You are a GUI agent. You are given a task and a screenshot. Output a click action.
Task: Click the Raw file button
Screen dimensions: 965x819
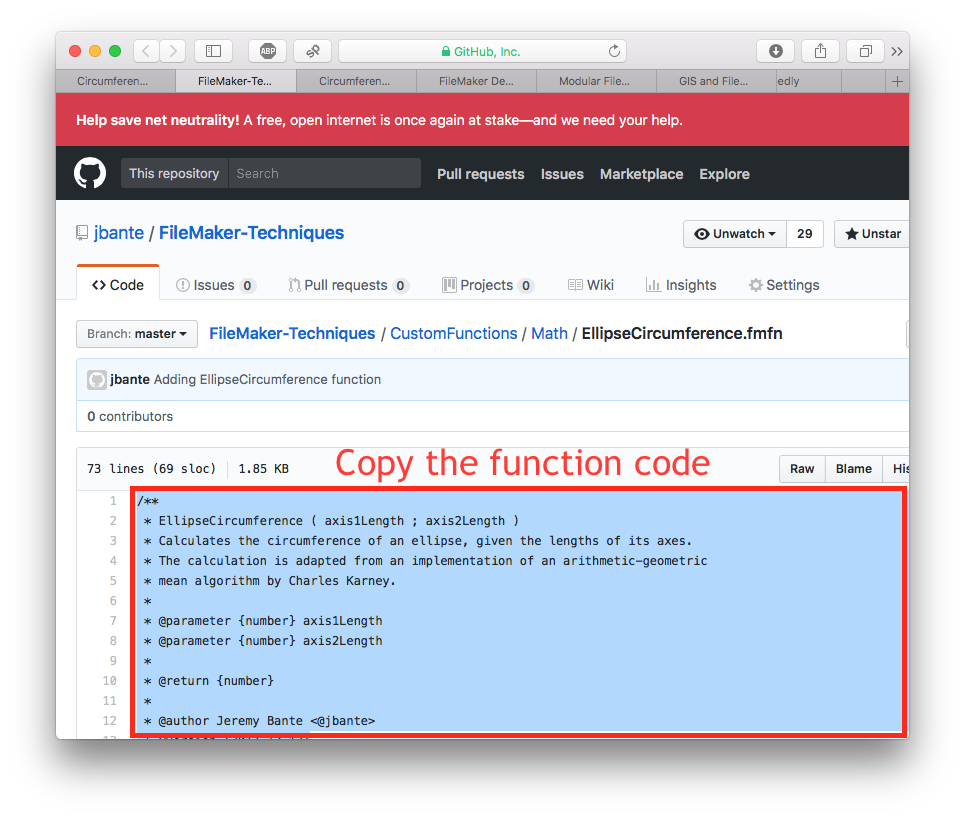click(x=802, y=469)
